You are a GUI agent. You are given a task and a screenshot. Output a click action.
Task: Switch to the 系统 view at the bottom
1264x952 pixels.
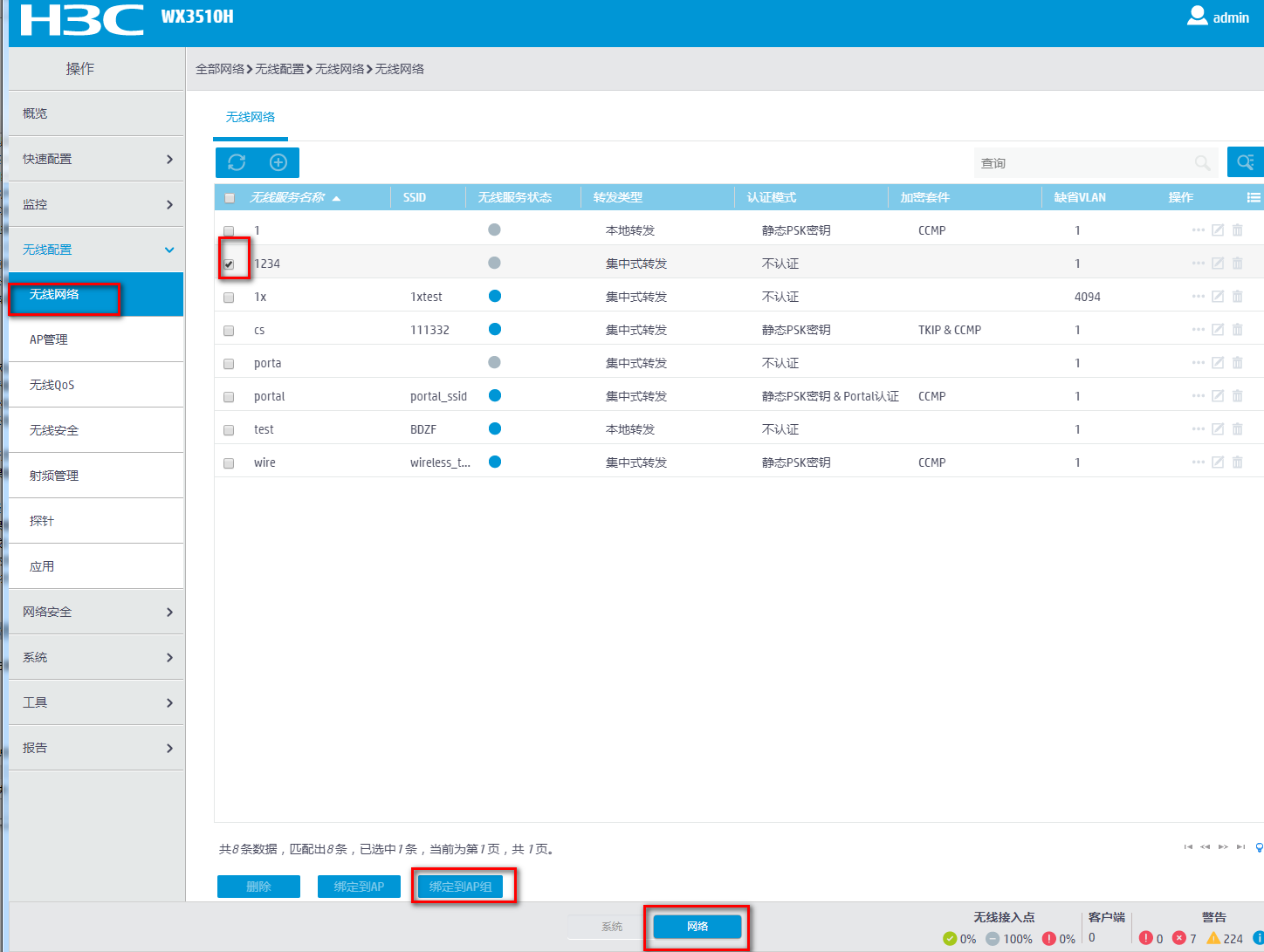click(612, 927)
